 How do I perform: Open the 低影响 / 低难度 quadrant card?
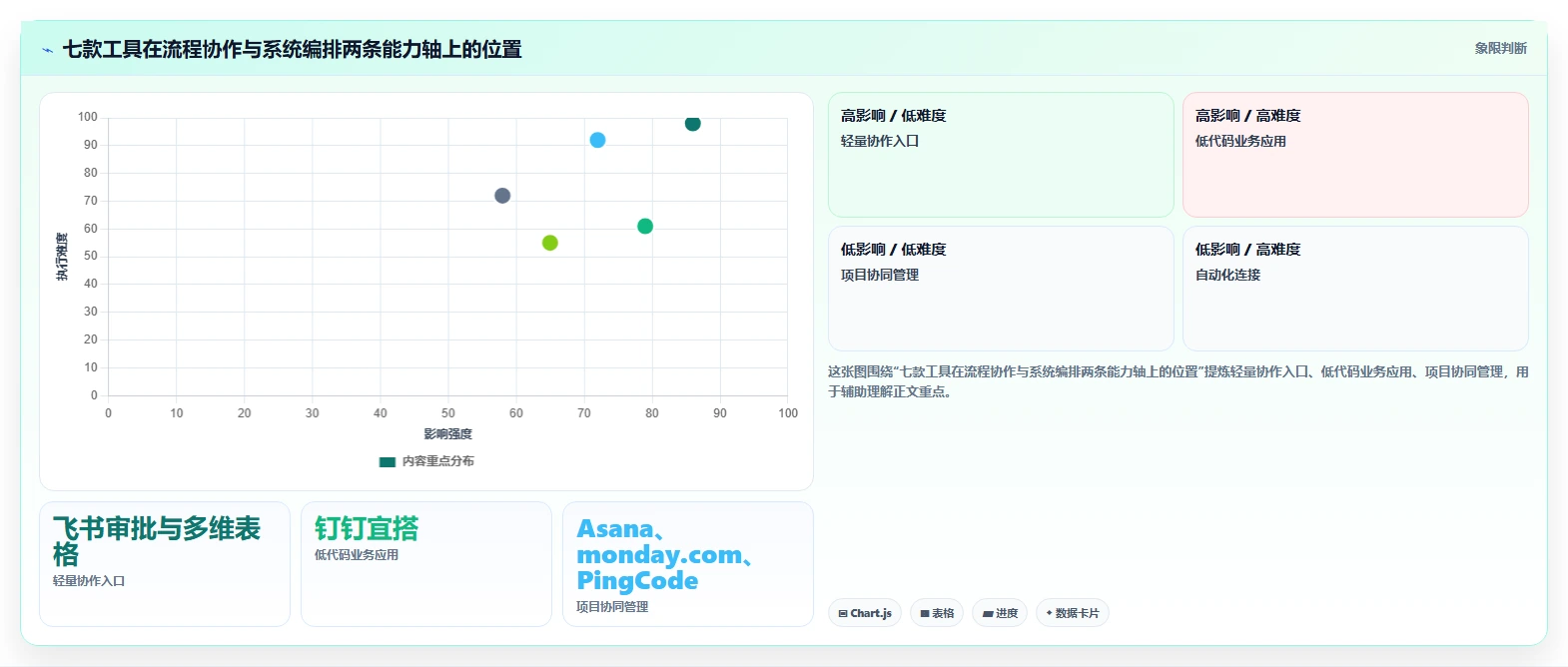pyautogui.click(x=1001, y=289)
